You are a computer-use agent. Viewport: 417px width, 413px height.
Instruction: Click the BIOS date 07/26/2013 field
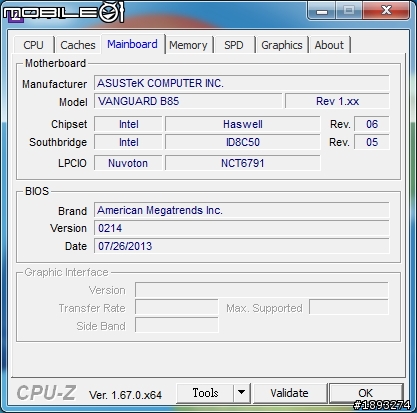(x=242, y=246)
